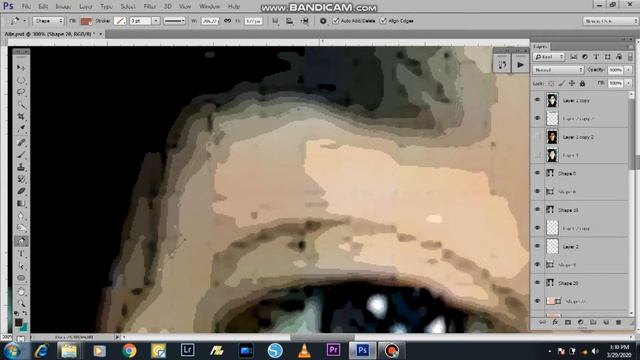This screenshot has width=640, height=360.
Task: Open the stroke width dropdown arrow
Action: pyautogui.click(x=156, y=21)
